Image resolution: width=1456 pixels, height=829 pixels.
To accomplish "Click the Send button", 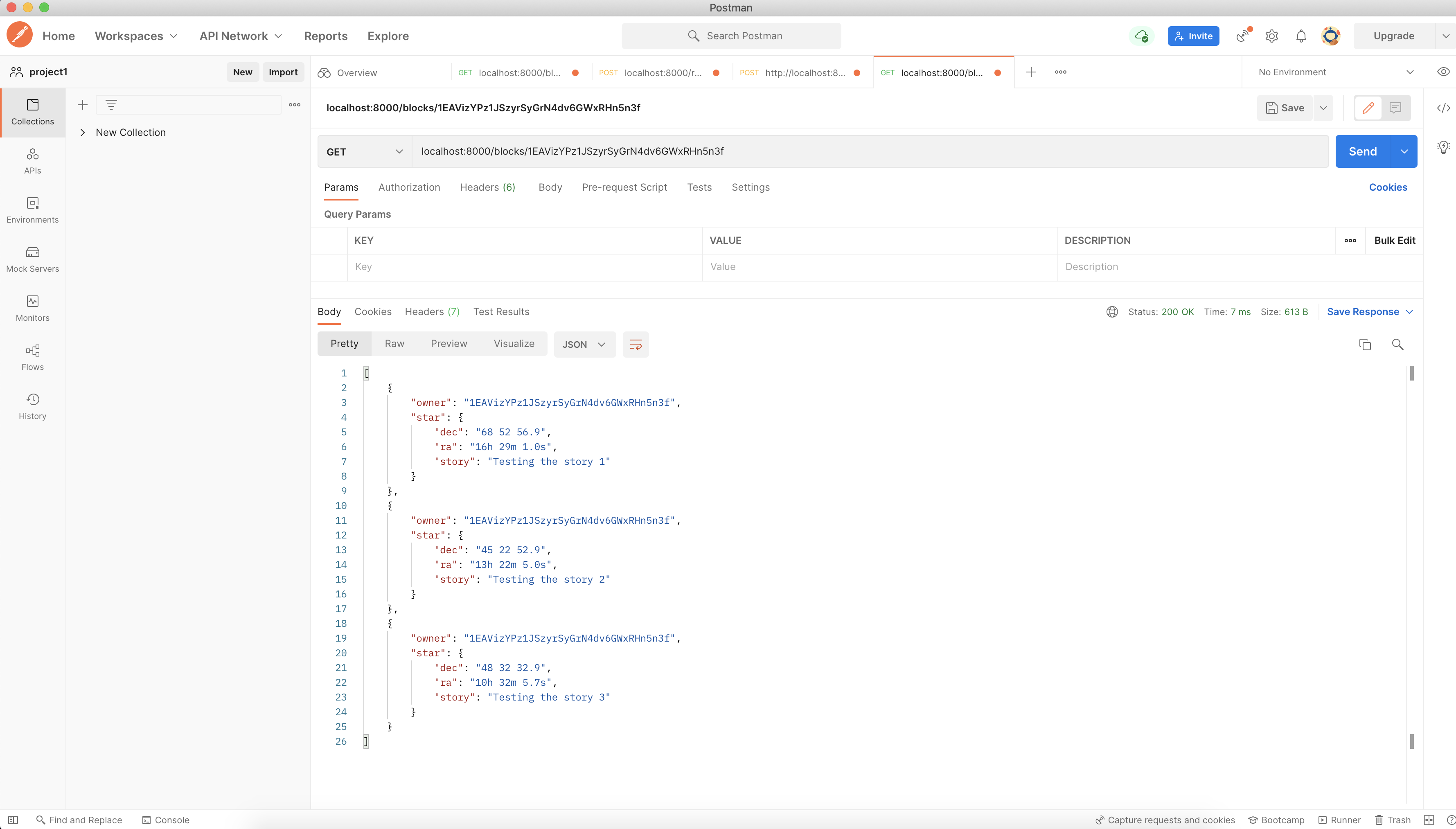I will [1363, 151].
